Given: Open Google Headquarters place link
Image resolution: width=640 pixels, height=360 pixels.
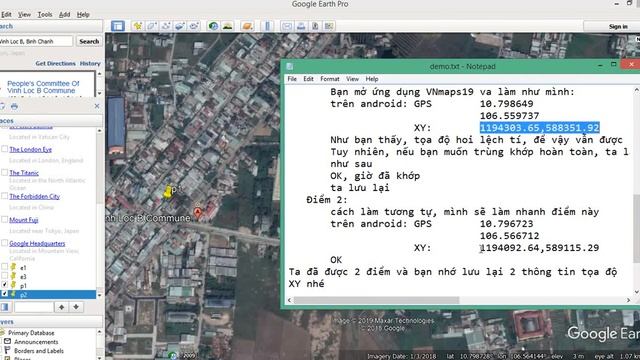Looking at the screenshot, I should point(37,243).
